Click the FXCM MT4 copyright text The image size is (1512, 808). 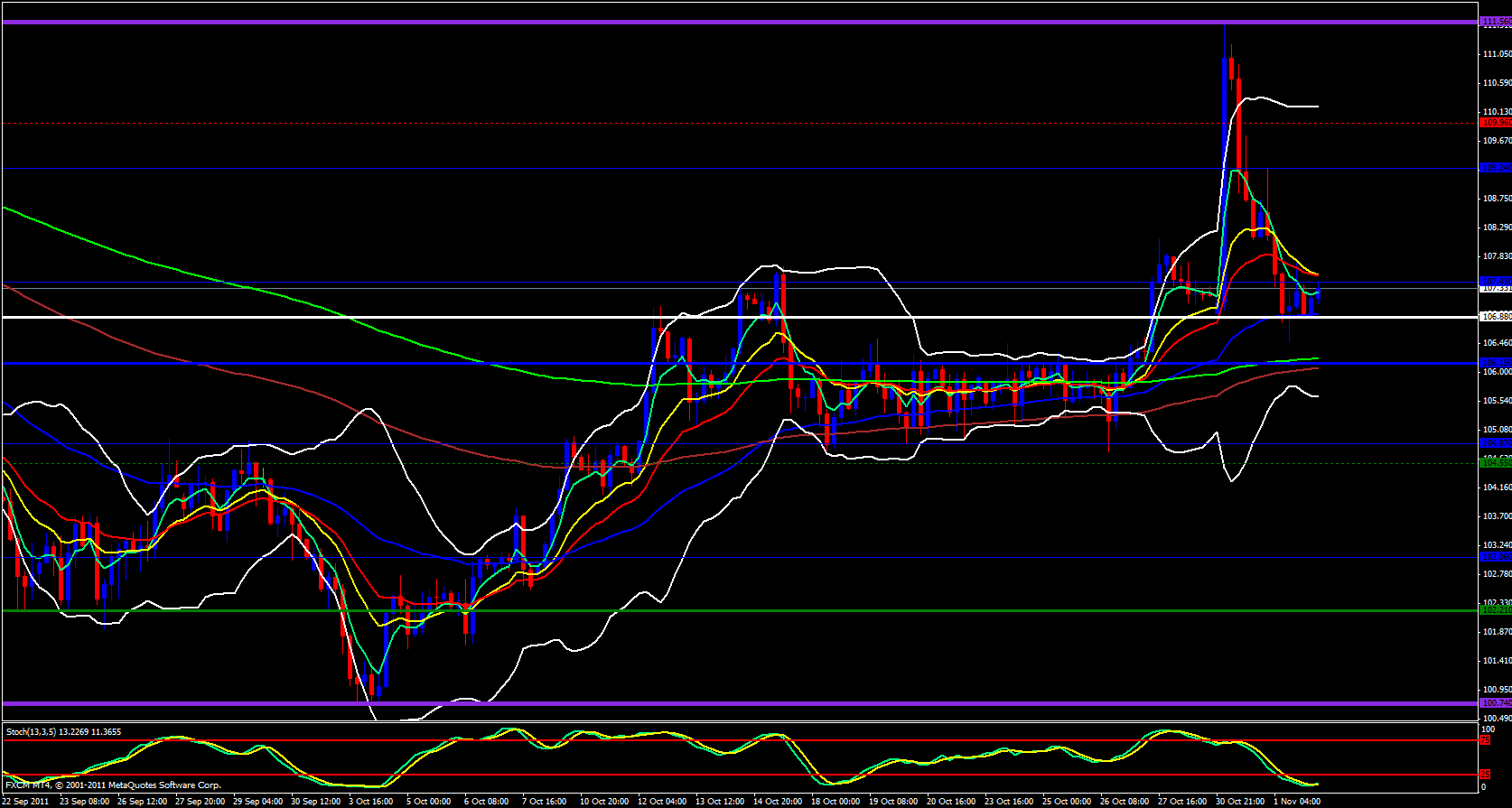(x=113, y=785)
